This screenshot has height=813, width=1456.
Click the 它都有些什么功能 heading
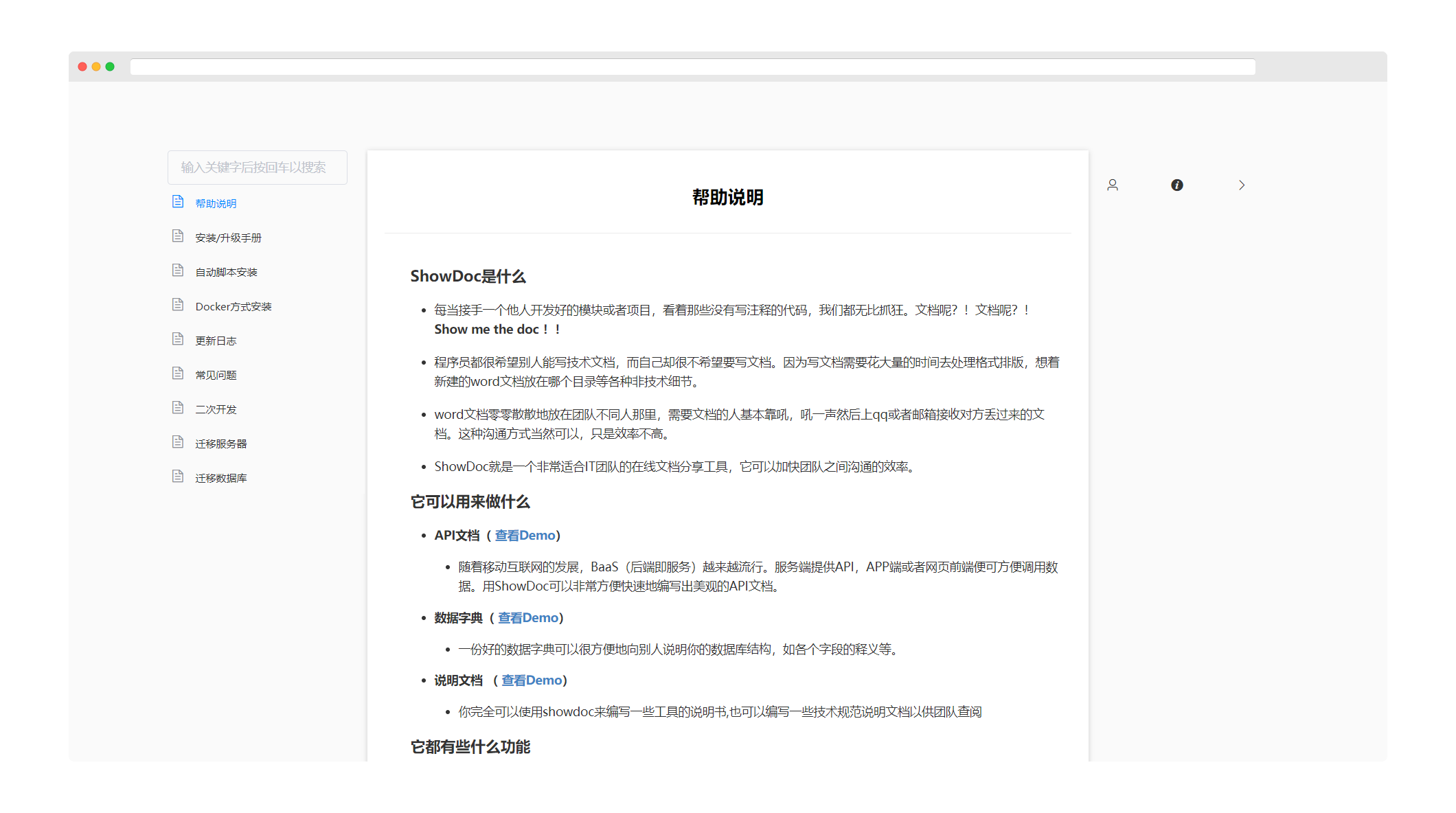pyautogui.click(x=470, y=747)
